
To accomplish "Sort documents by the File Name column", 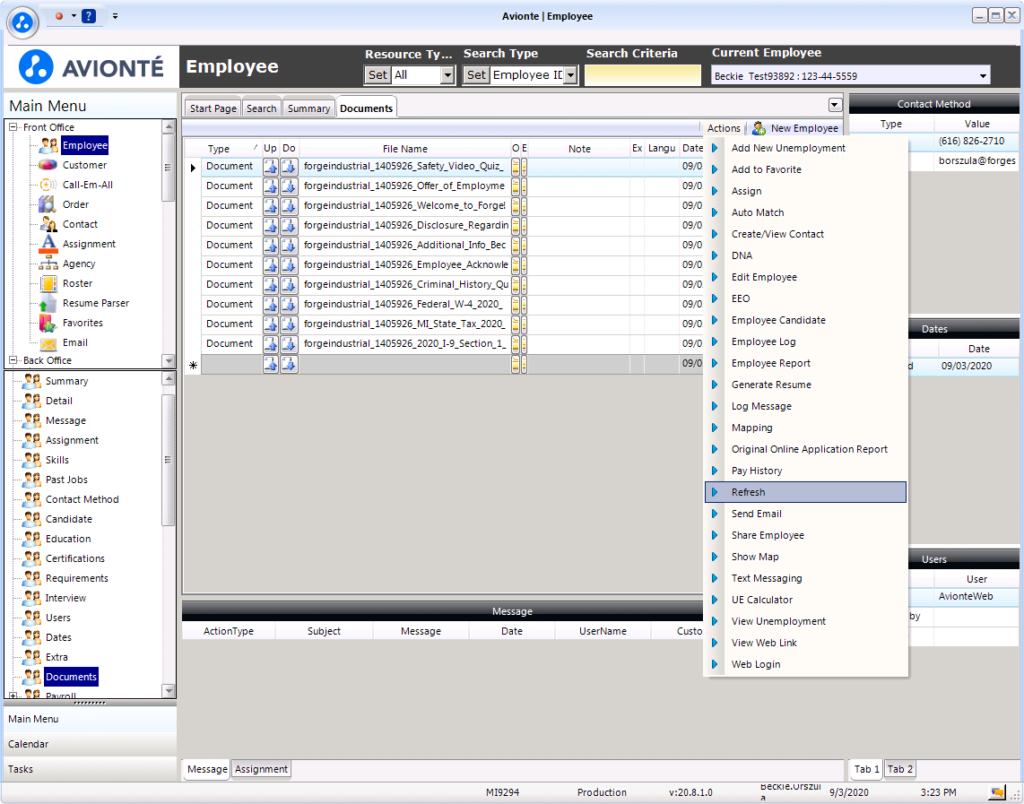I will click(x=405, y=149).
